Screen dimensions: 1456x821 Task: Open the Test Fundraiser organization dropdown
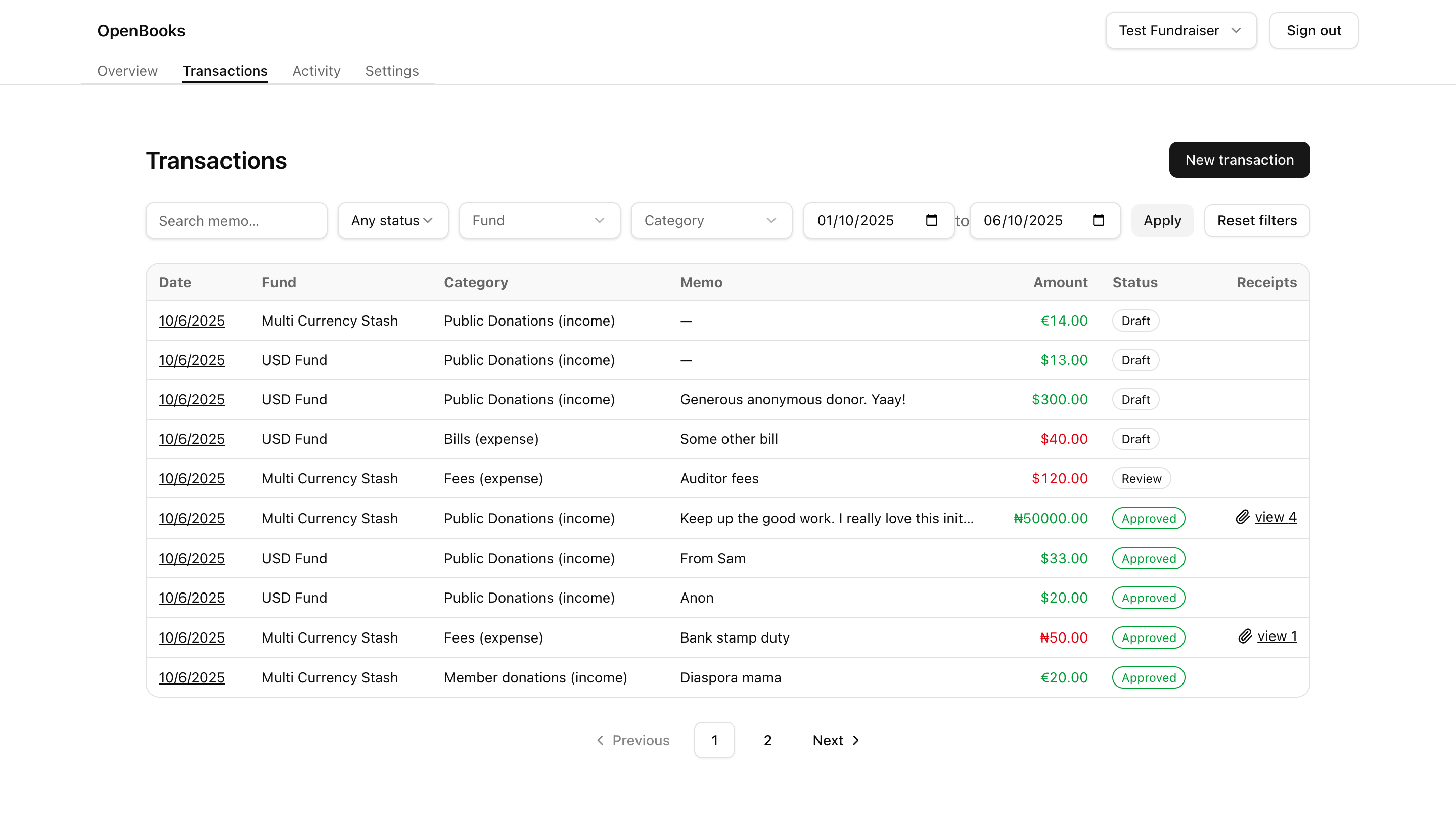(x=1181, y=30)
